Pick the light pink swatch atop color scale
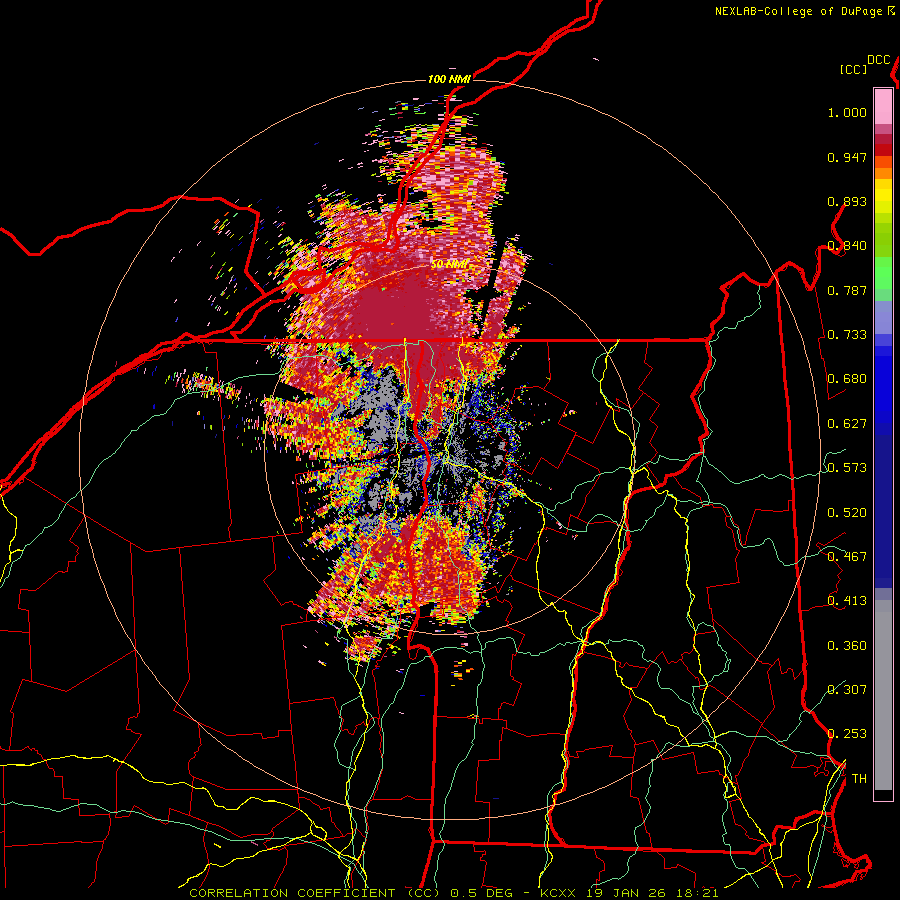900x900 pixels. coord(883,106)
